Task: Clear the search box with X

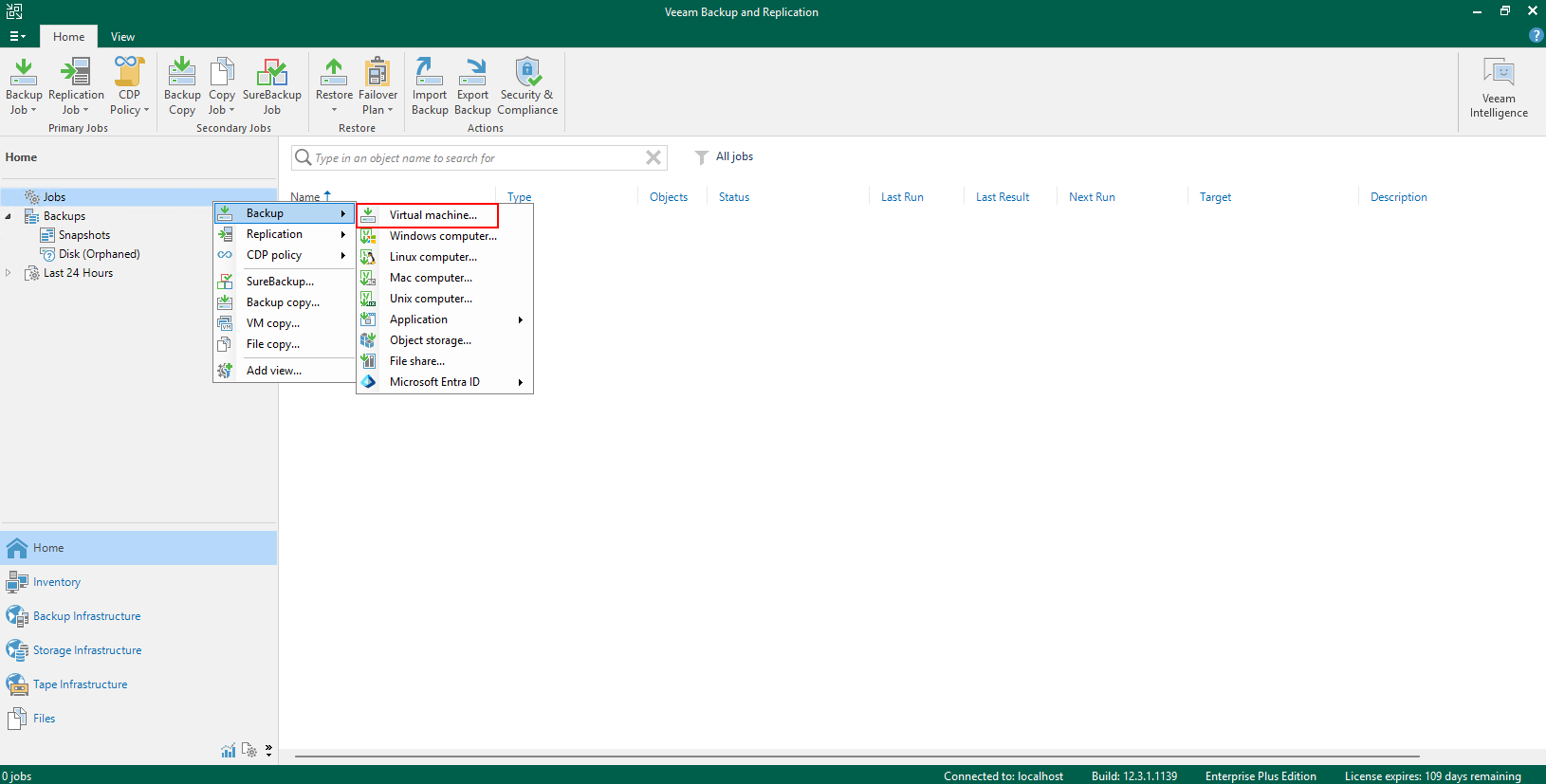Action: point(653,157)
